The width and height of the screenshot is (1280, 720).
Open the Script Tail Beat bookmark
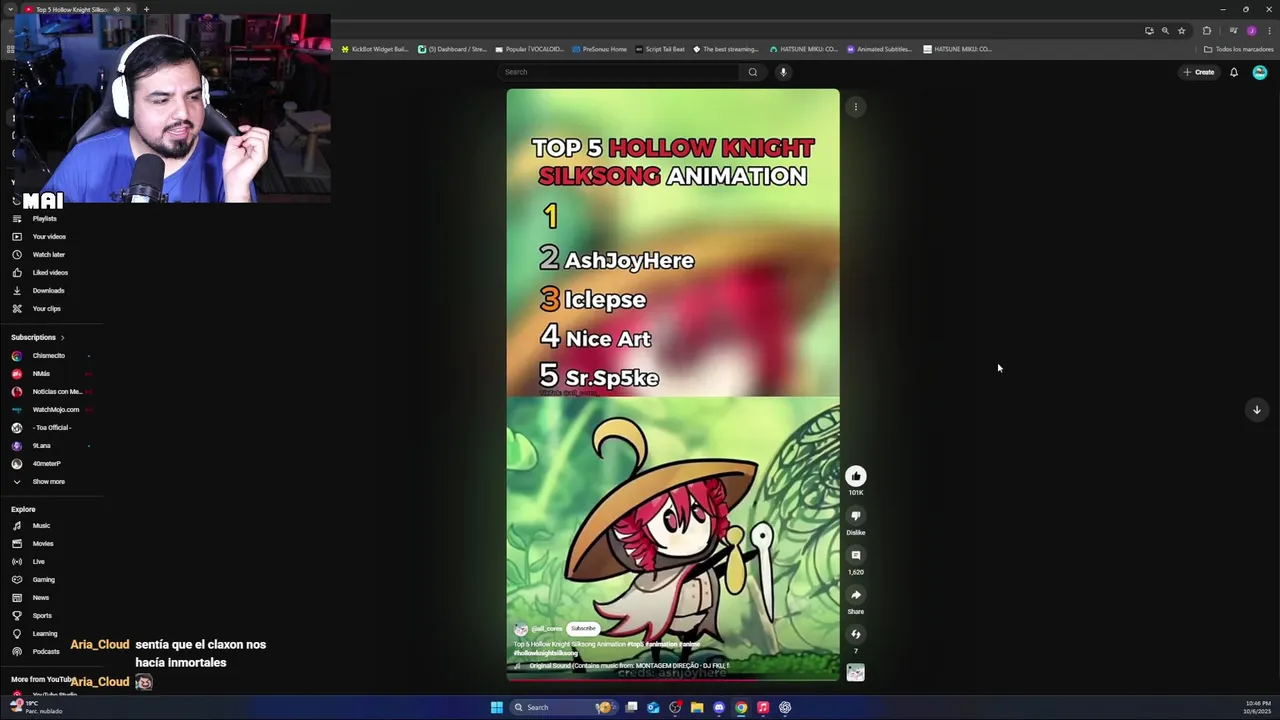pyautogui.click(x=660, y=49)
